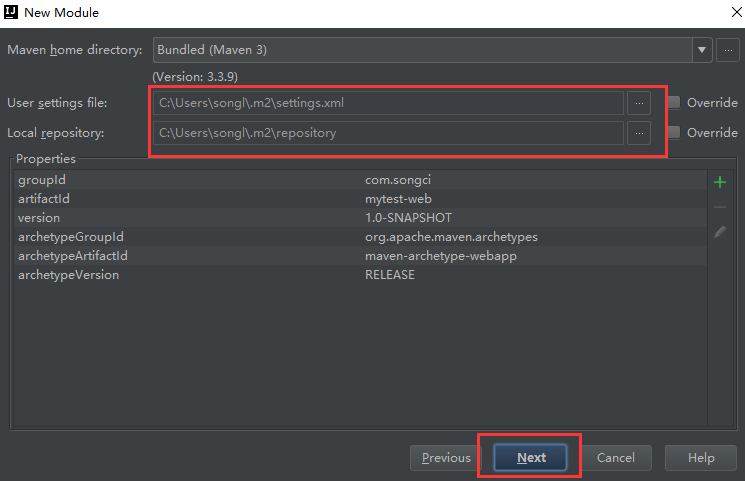This screenshot has width=745, height=481.
Task: Click the green plus add property icon
Action: click(x=720, y=182)
